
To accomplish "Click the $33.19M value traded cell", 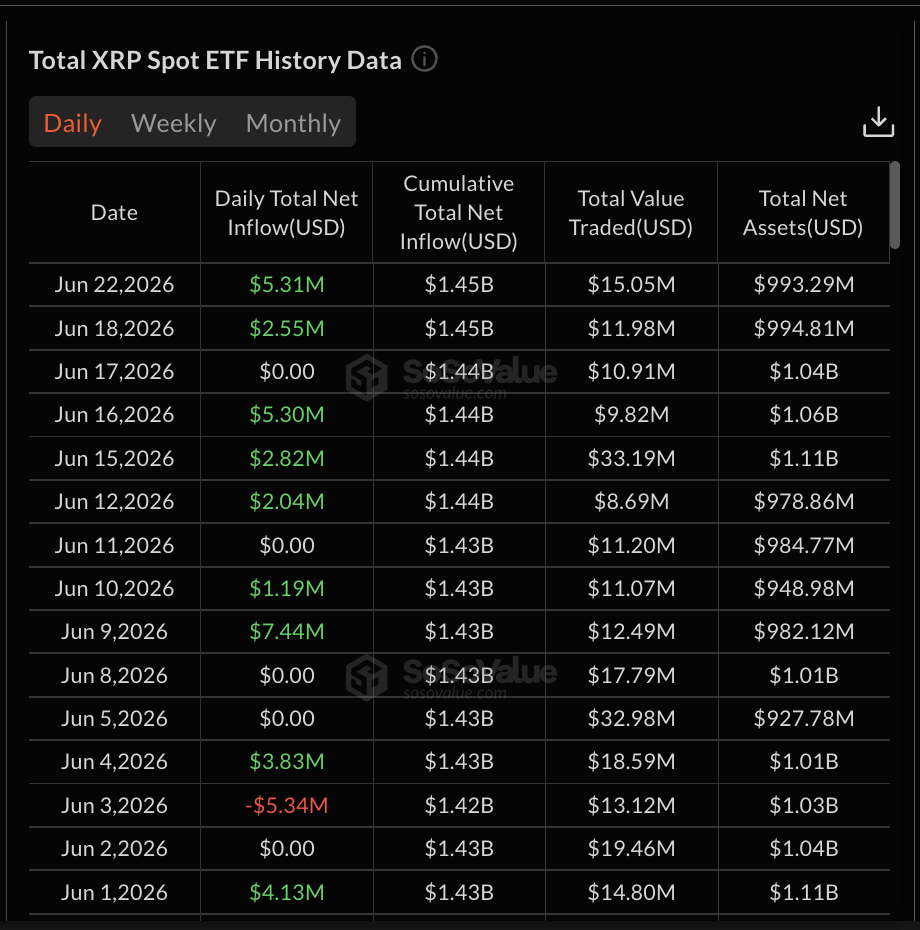I will (631, 458).
